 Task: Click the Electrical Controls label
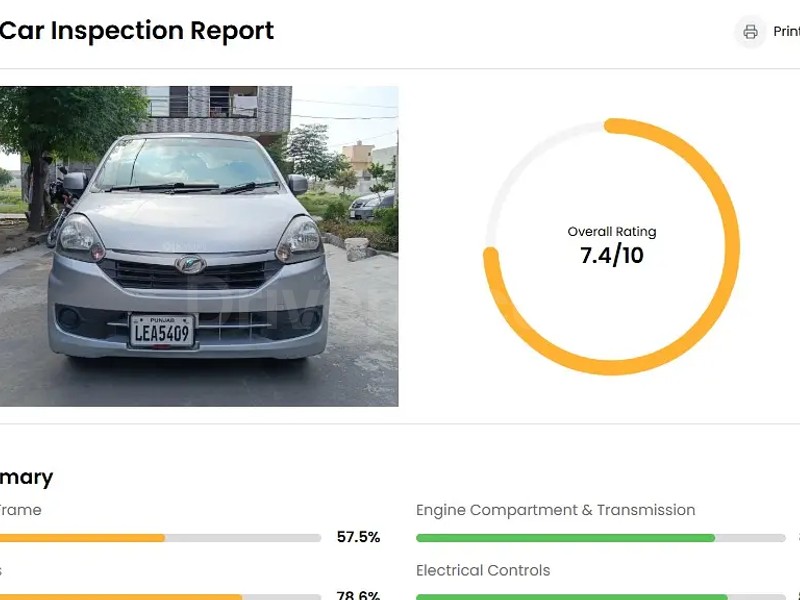(x=483, y=571)
